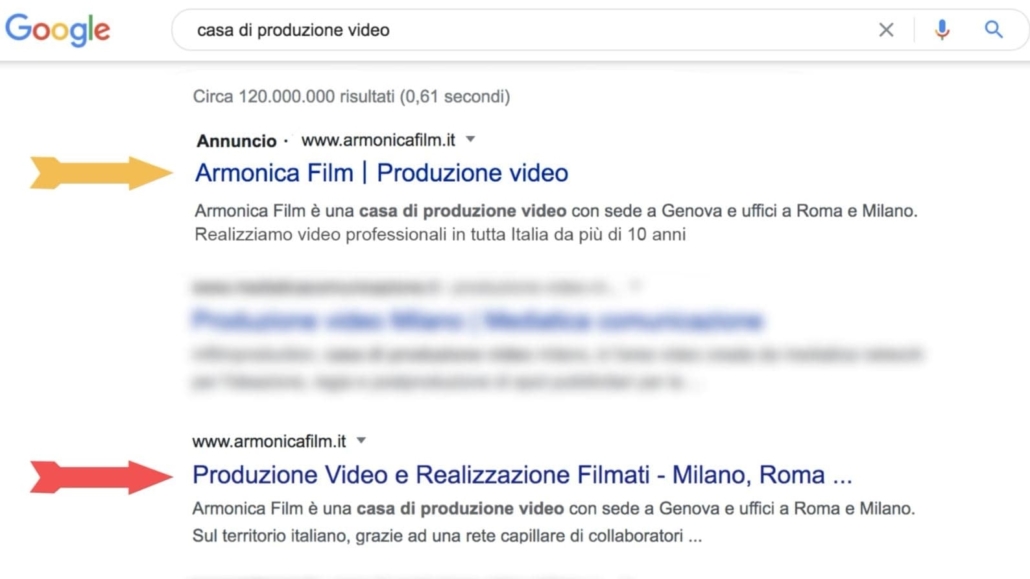
Task: Click the organic result URL www.armonicafilm.it
Action: pos(269,441)
